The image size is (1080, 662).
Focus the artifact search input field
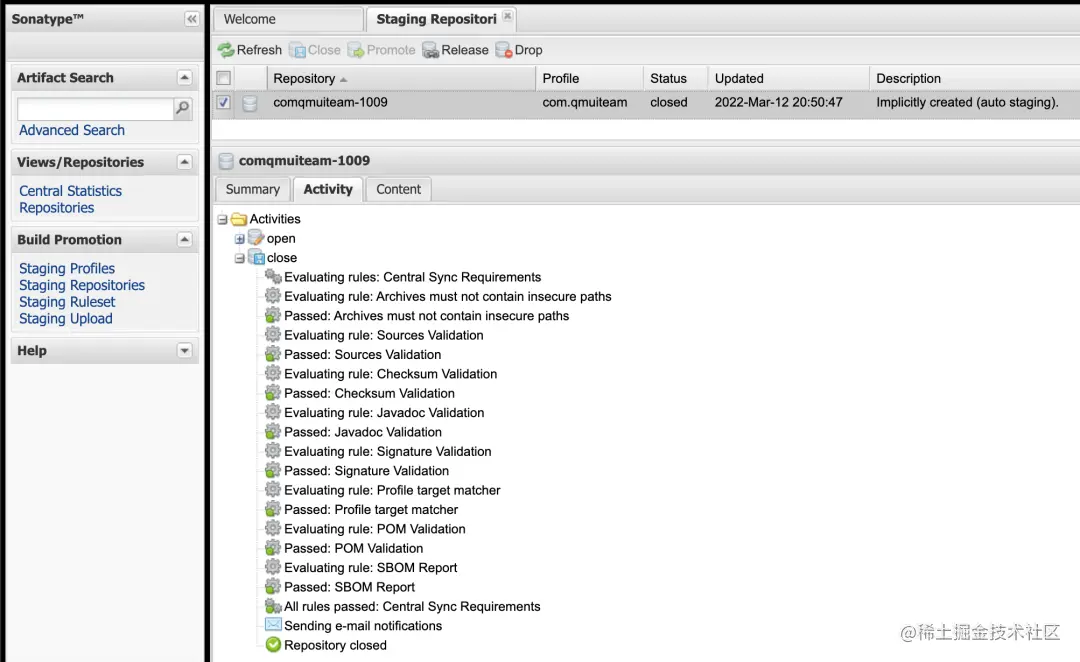[x=95, y=108]
